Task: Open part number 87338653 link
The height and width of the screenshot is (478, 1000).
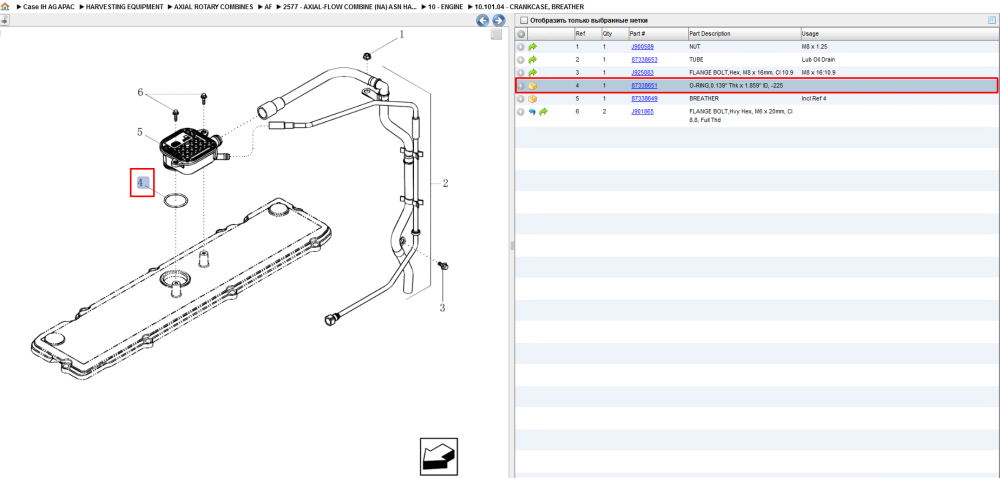Action: [644, 60]
